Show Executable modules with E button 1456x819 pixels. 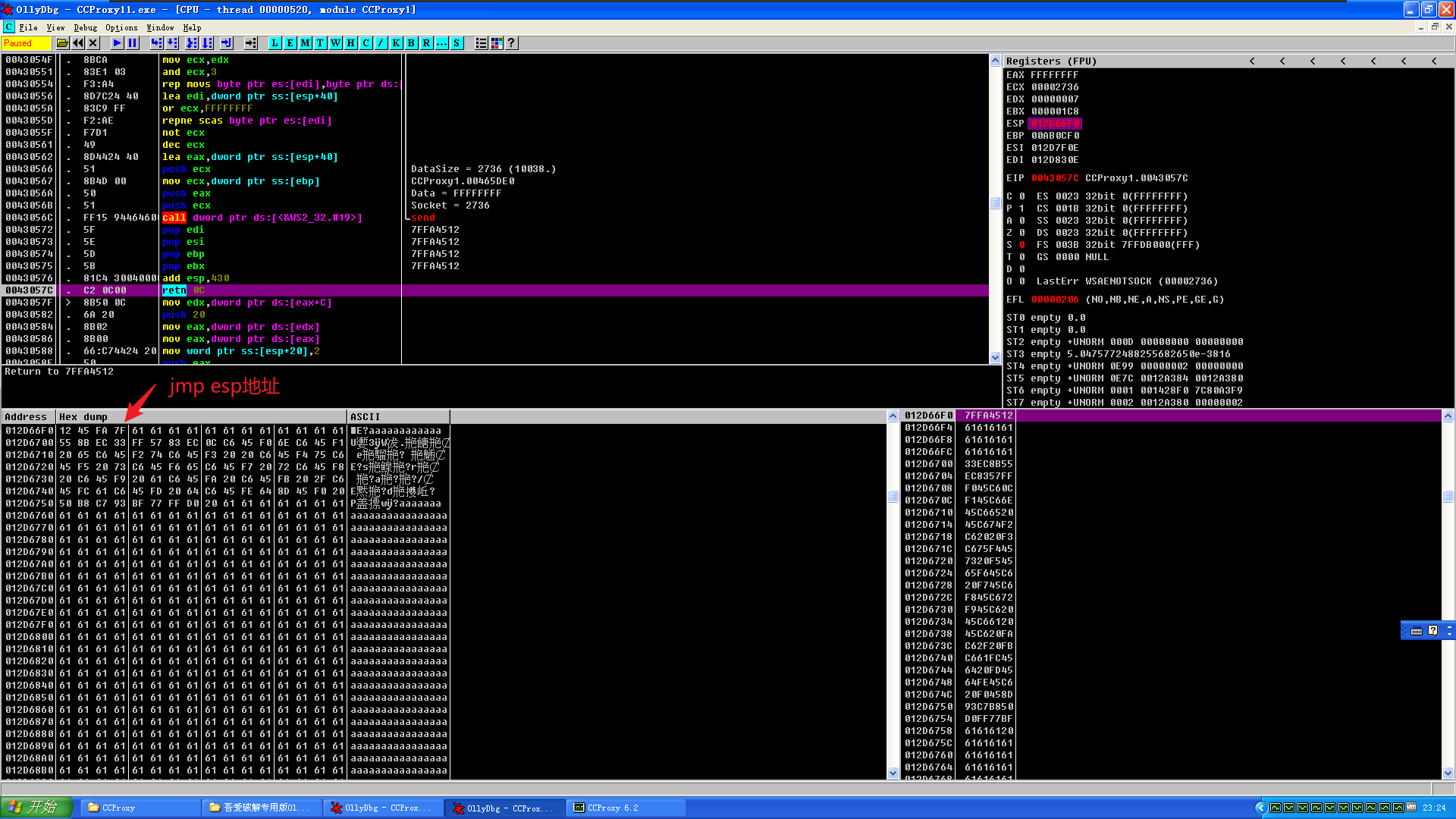(290, 43)
